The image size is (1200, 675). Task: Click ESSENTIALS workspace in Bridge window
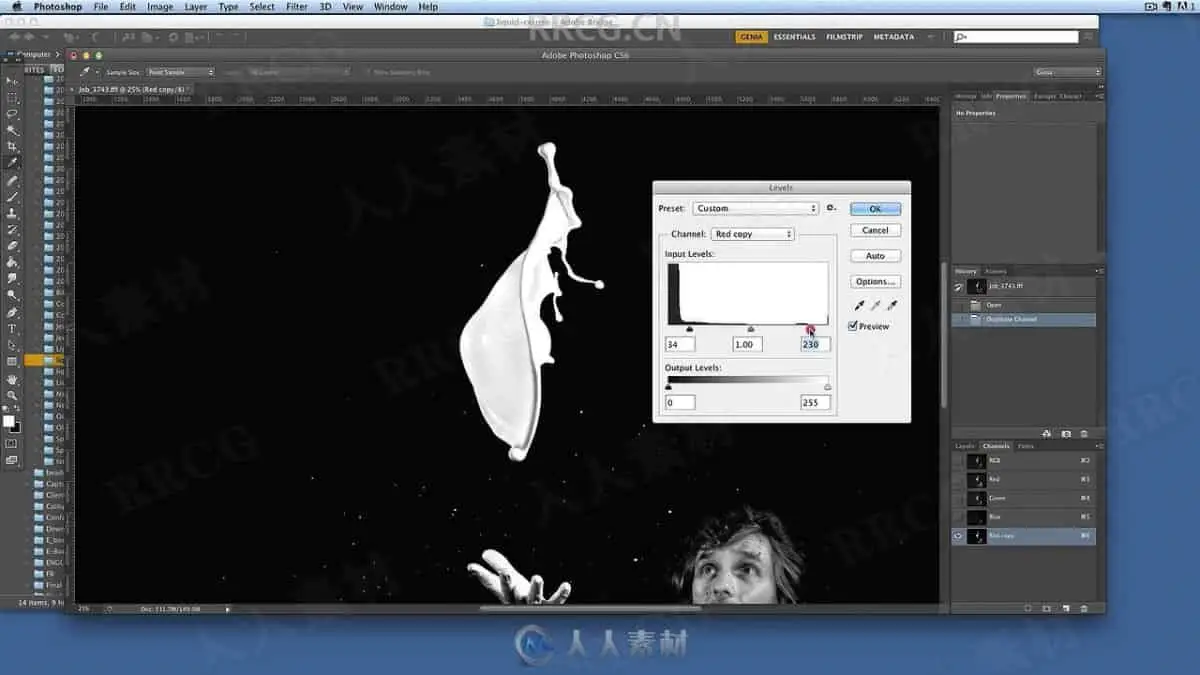click(794, 37)
